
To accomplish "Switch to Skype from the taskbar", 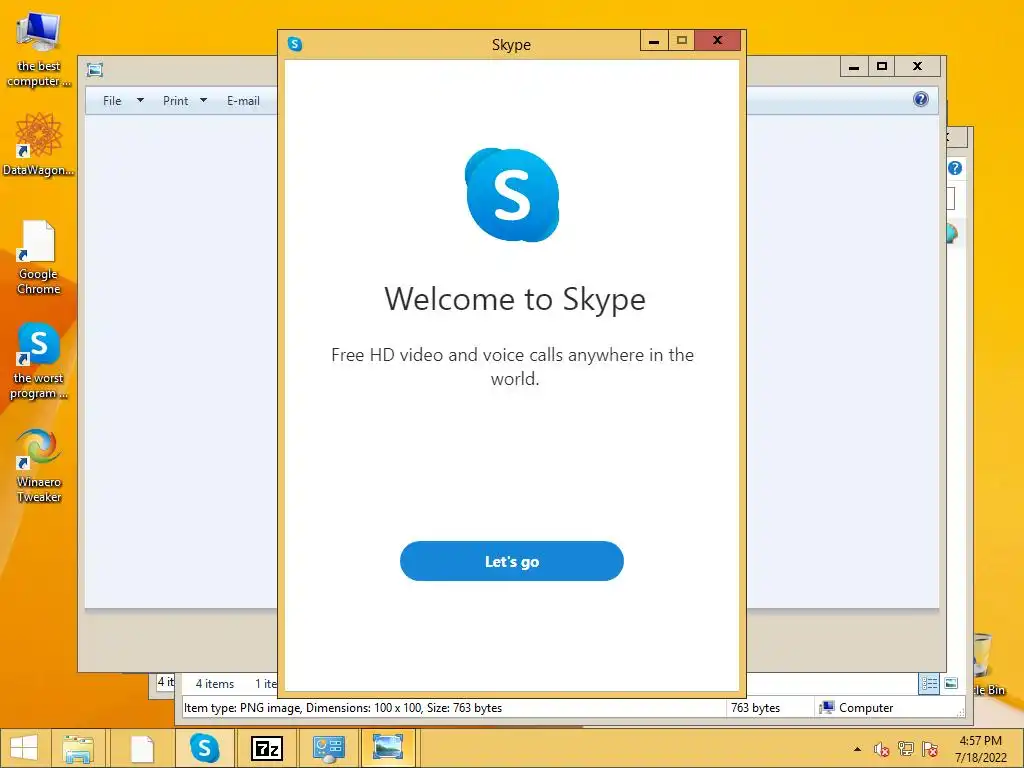I will 204,748.
